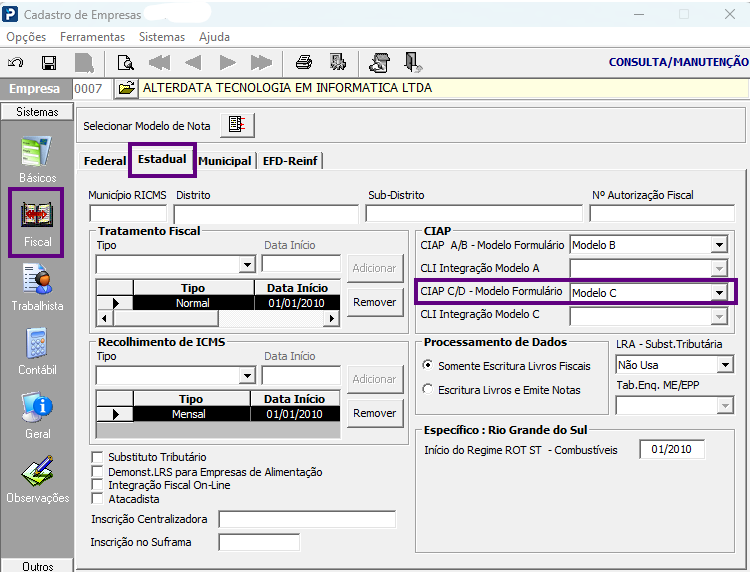Expand CIAP C/D Modelo Formulário dropdown
This screenshot has height=572, width=750.
click(719, 292)
